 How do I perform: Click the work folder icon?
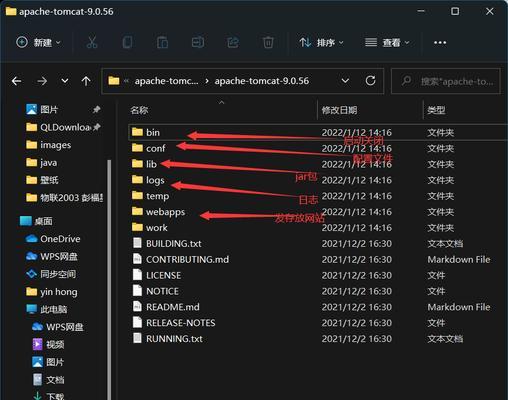137,227
